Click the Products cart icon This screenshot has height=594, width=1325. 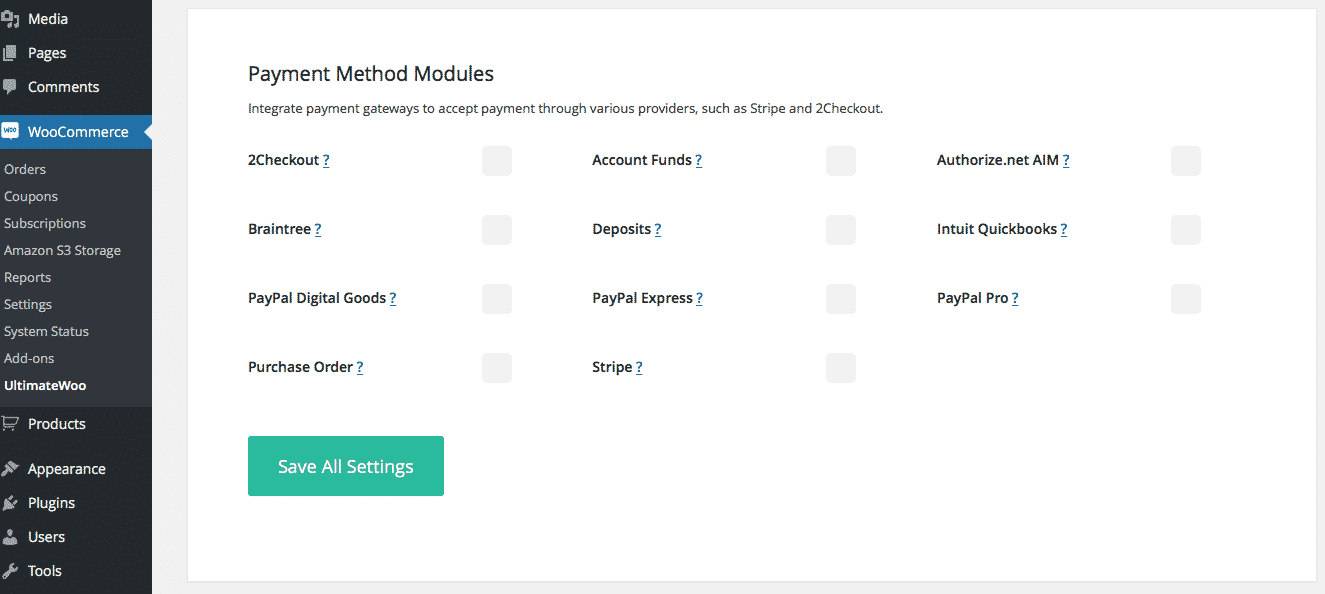coord(10,424)
